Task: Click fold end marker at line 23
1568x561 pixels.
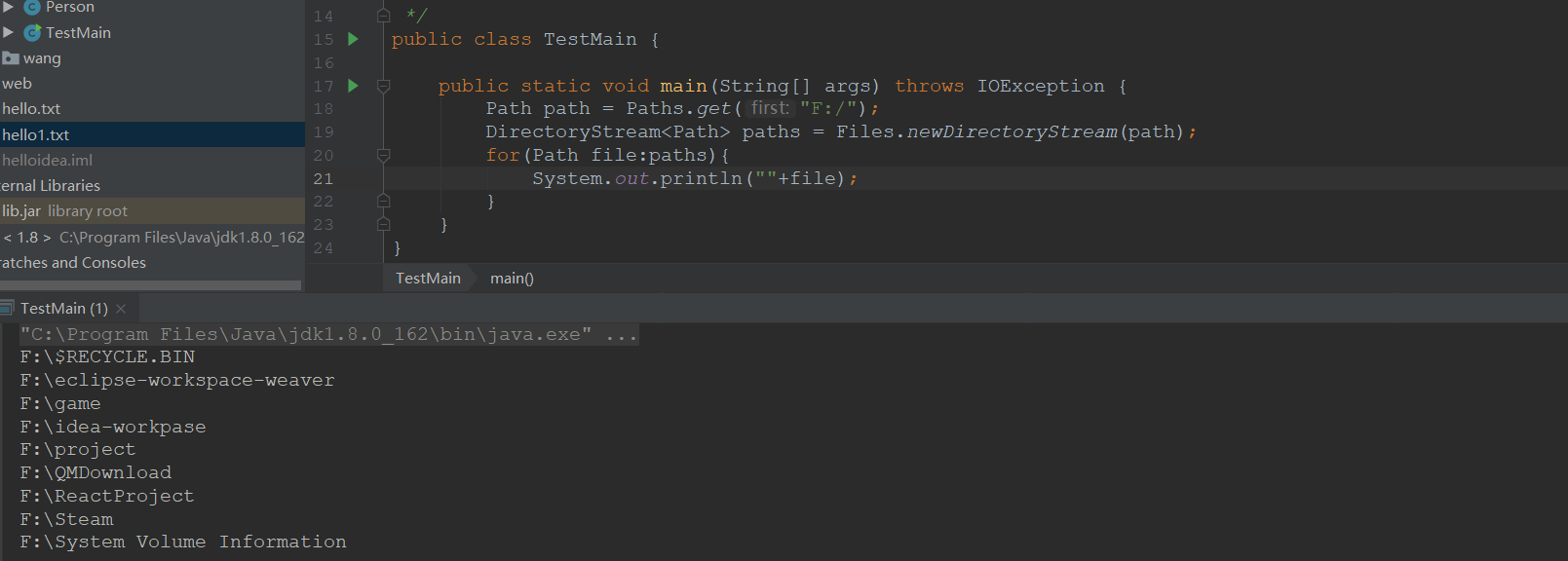Action: tap(383, 224)
